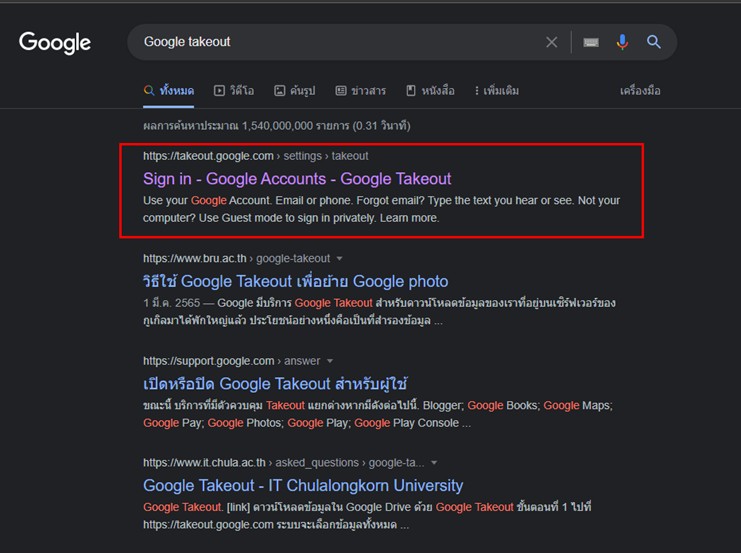Click snippet starting 'ขณะนี้ บริการที่มีตัวควบคุม Takeout'
Viewport: 741px width, 553px height.
(x=378, y=414)
